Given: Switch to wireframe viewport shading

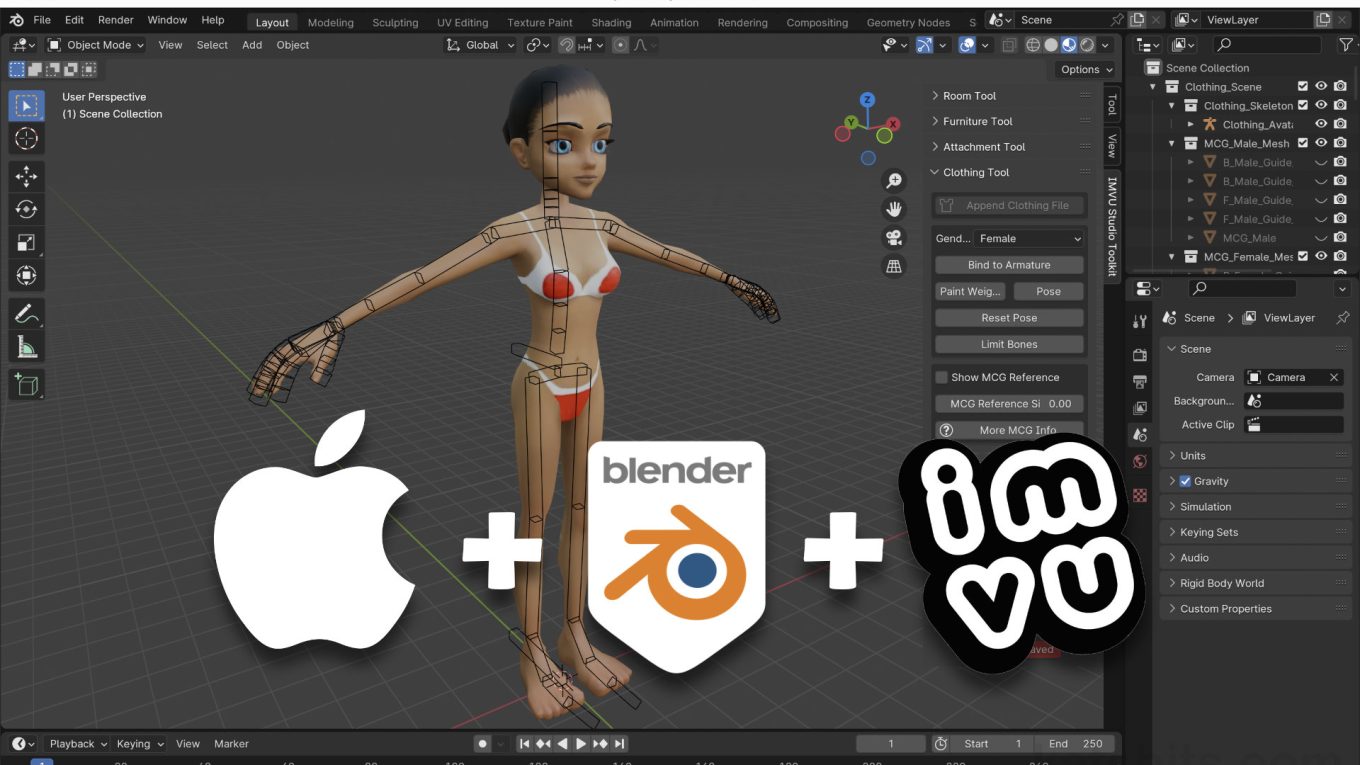Looking at the screenshot, I should (x=1034, y=45).
